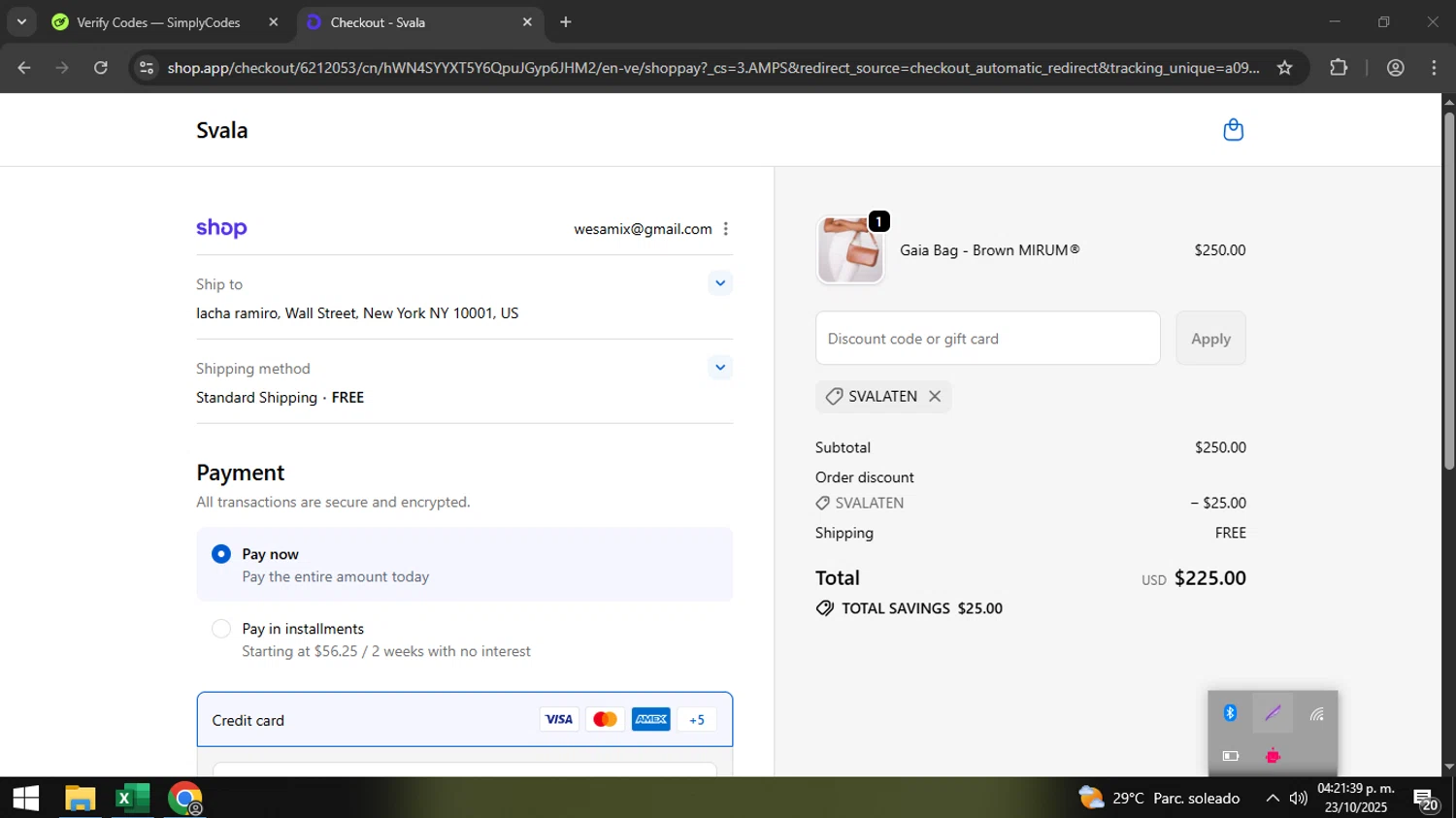1456x818 pixels.
Task: Click the Shop Pay logo
Action: pyautogui.click(x=221, y=229)
